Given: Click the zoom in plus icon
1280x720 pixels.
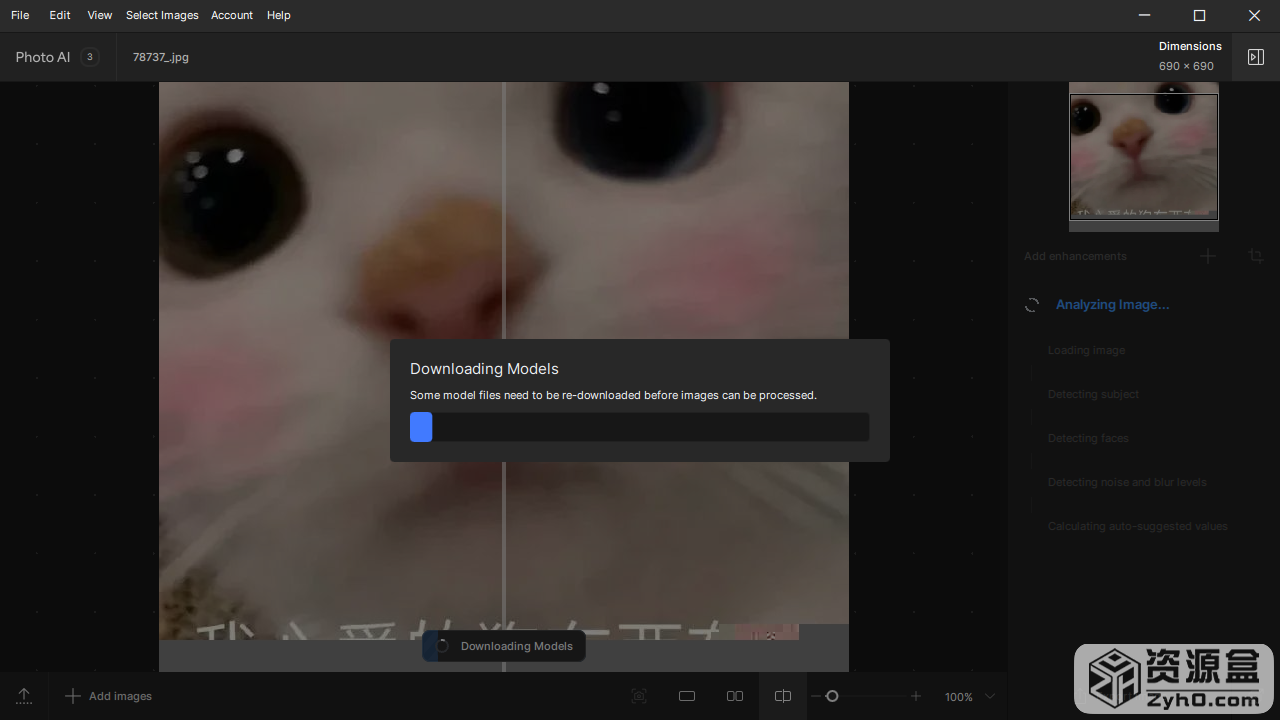Looking at the screenshot, I should pos(916,696).
